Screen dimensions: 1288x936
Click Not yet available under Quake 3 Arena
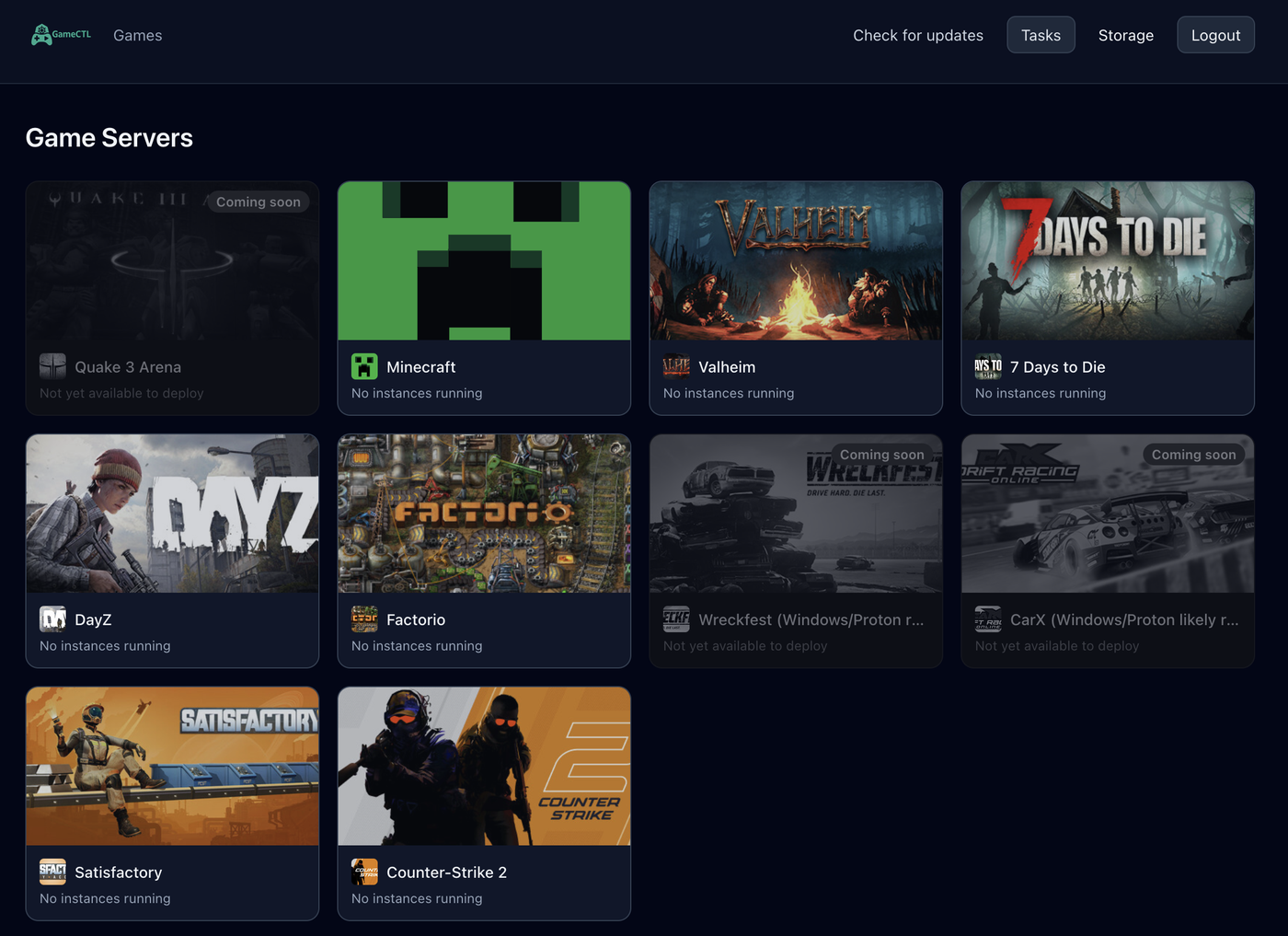tap(121, 393)
